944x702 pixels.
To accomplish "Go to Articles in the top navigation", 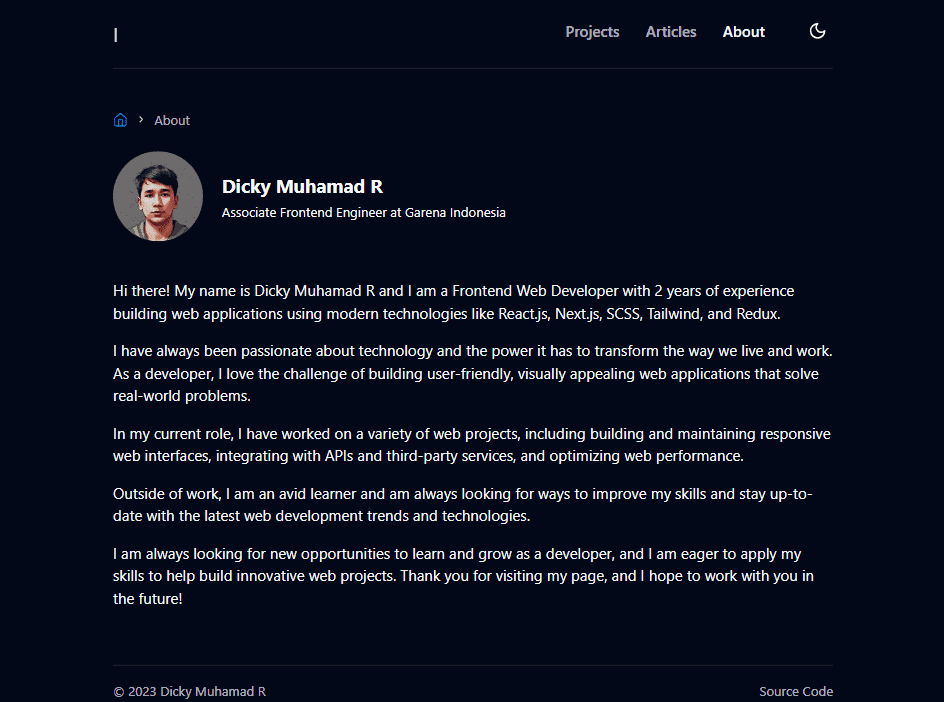I will coord(671,32).
